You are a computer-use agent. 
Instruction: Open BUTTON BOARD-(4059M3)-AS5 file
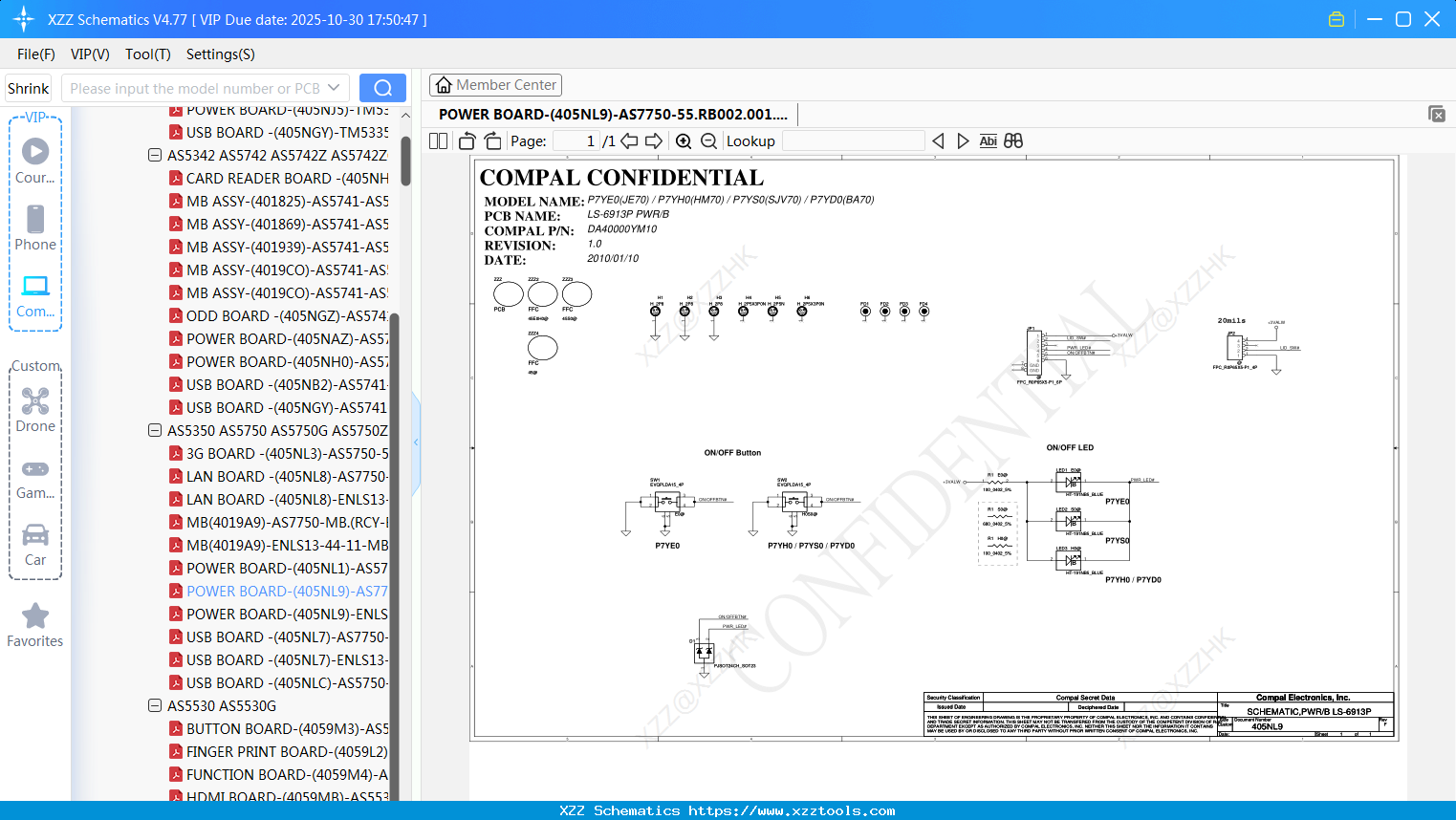coord(278,728)
